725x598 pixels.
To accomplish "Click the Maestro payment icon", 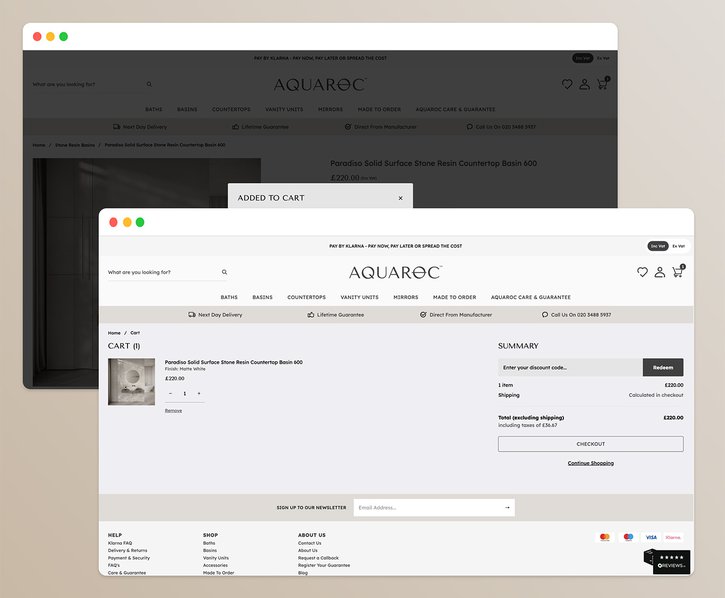I will point(628,537).
